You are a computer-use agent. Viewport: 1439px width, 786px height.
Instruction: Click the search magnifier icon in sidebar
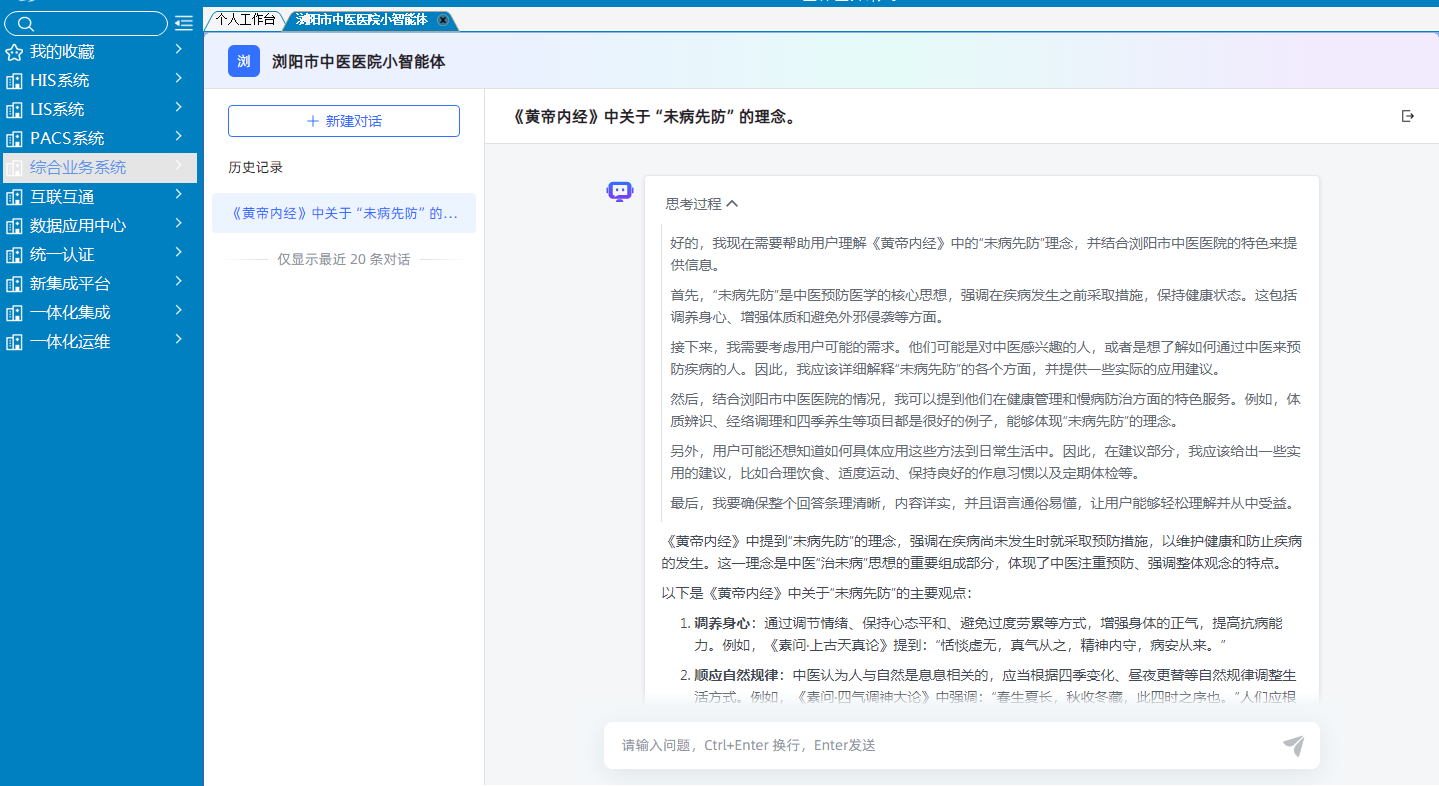27,23
